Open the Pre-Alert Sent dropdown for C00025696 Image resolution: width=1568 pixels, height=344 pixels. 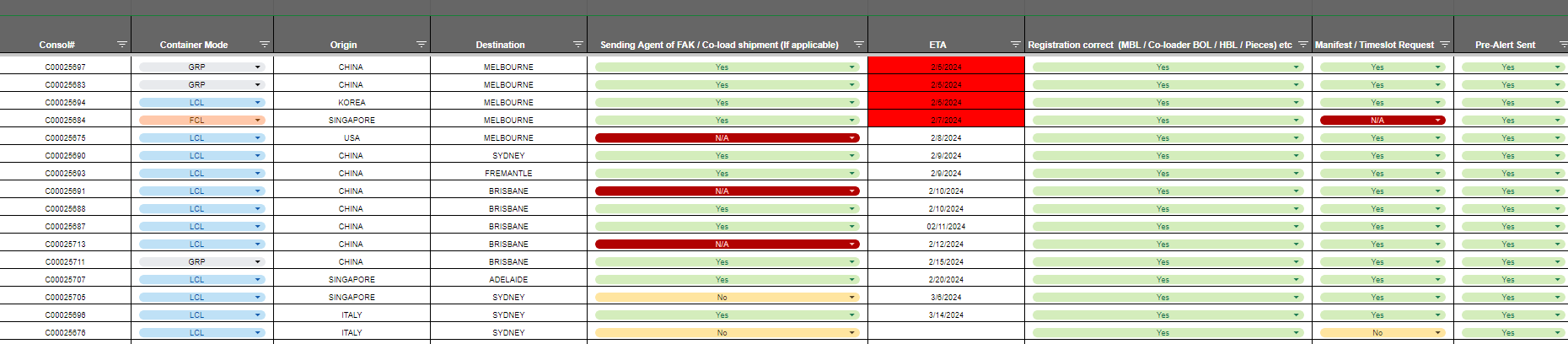(x=1513, y=314)
